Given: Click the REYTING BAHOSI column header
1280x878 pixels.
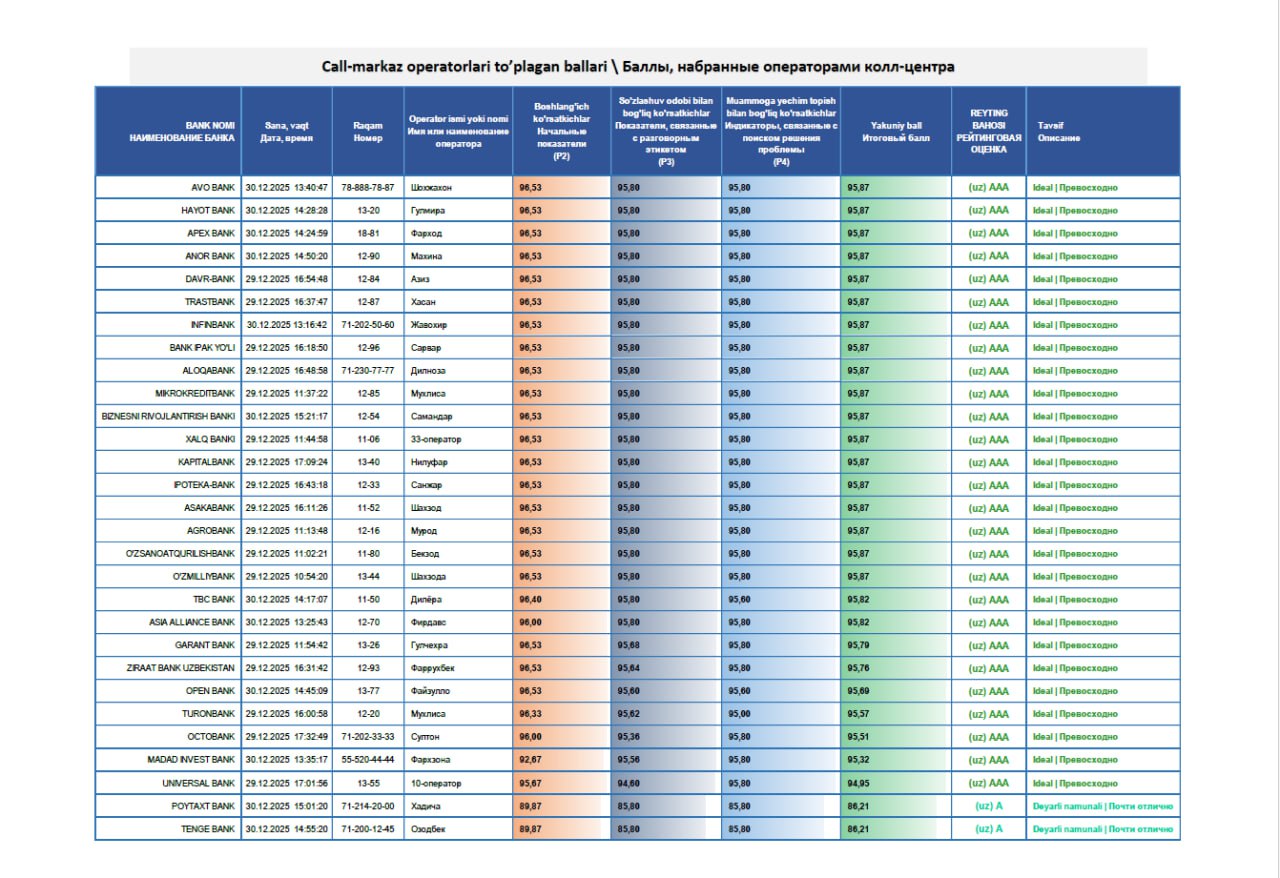Looking at the screenshot, I should click(x=988, y=131).
